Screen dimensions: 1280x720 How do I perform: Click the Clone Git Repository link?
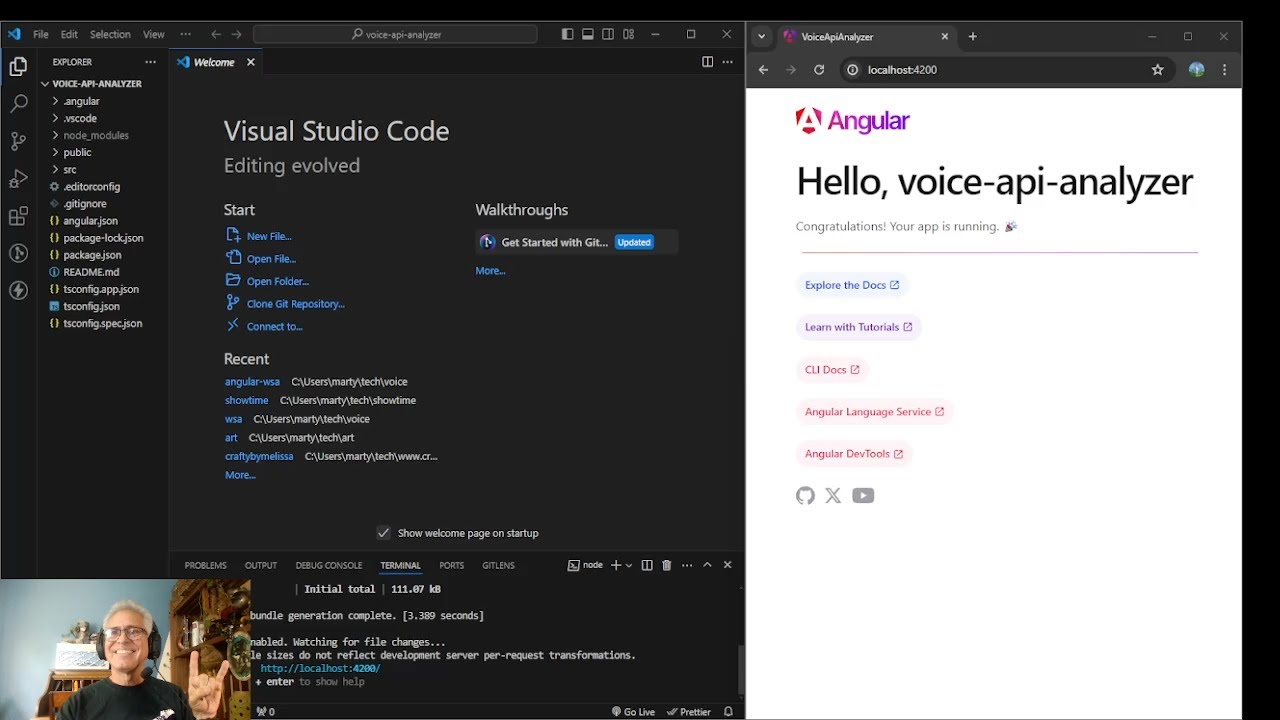pyautogui.click(x=295, y=304)
